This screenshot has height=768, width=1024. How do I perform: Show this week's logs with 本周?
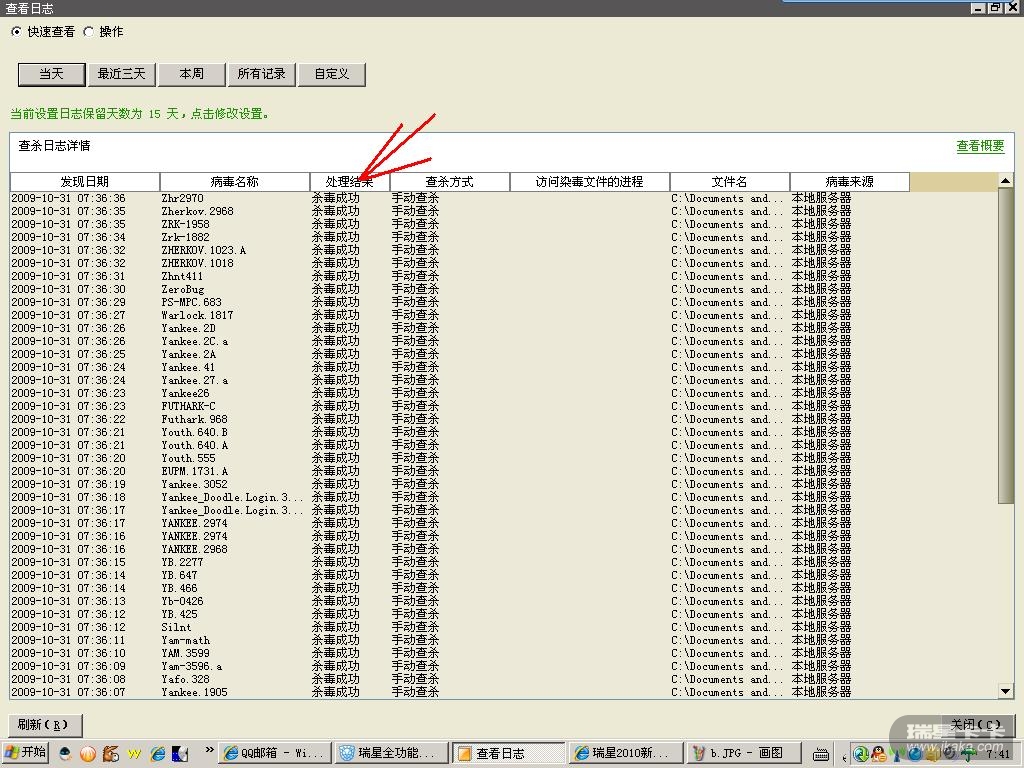pos(191,74)
